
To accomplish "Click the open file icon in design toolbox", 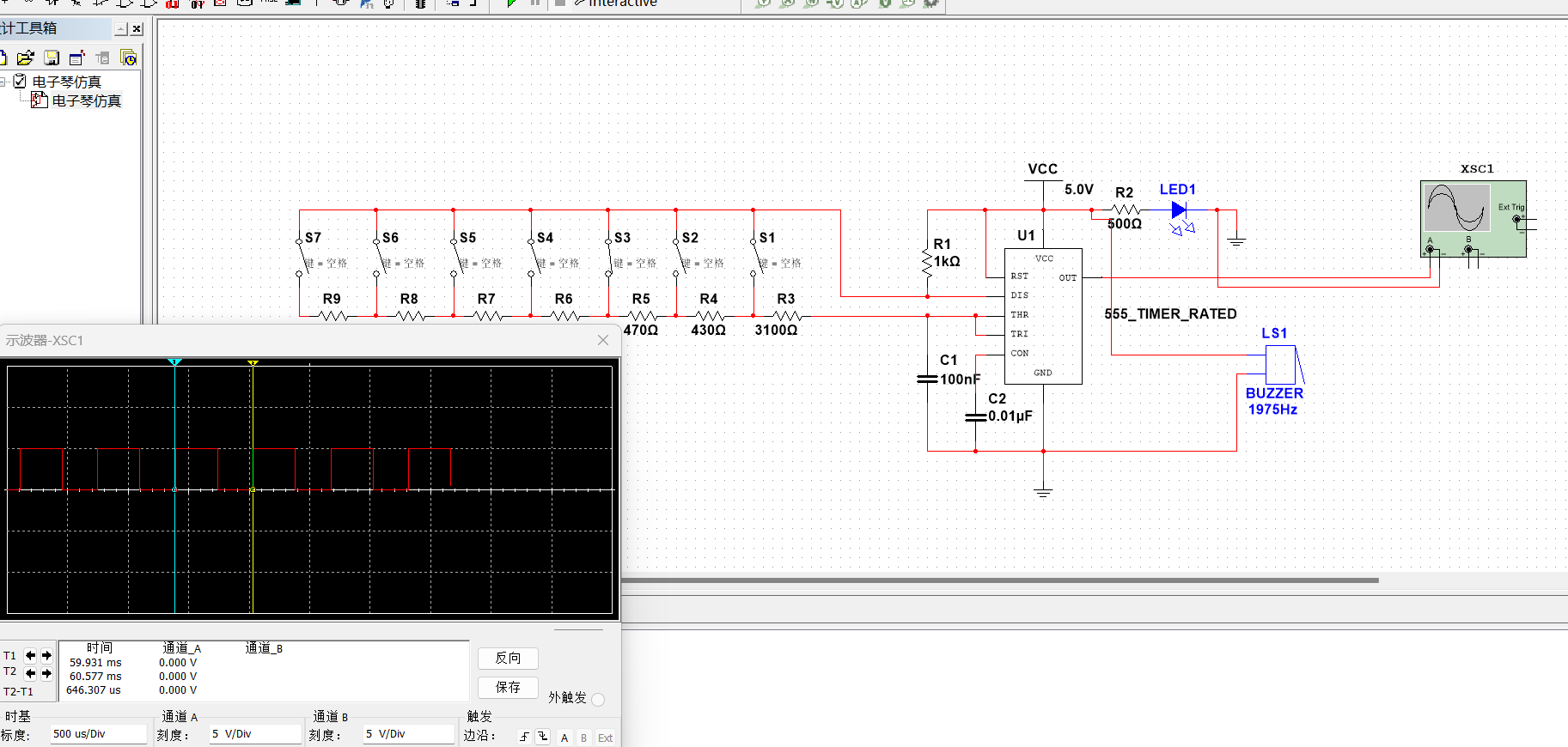I will tap(25, 58).
